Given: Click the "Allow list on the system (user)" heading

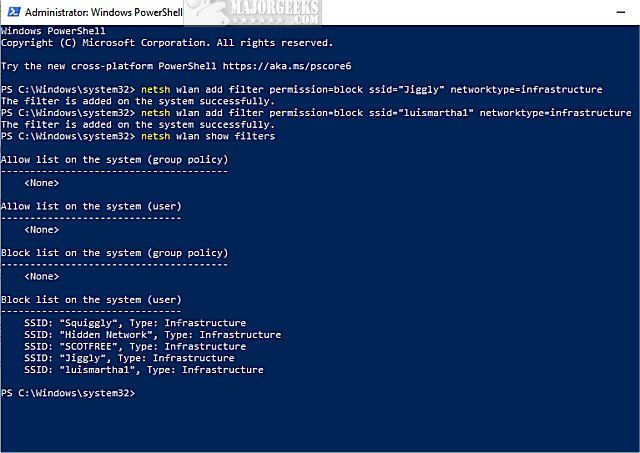Looking at the screenshot, I should click(91, 206).
